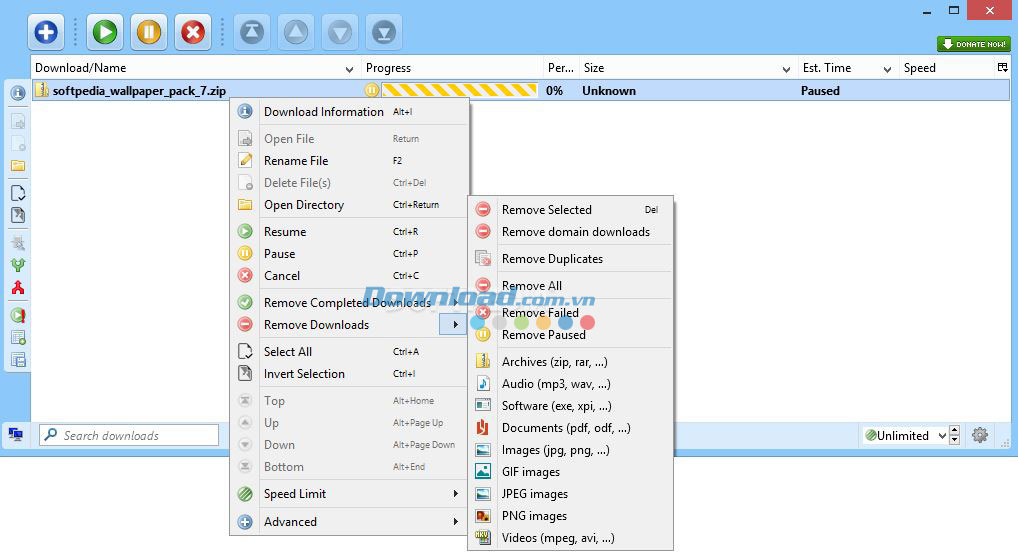Viewport: 1018px width, 552px height.
Task: Click Remove All in submenu
Action: click(571, 286)
